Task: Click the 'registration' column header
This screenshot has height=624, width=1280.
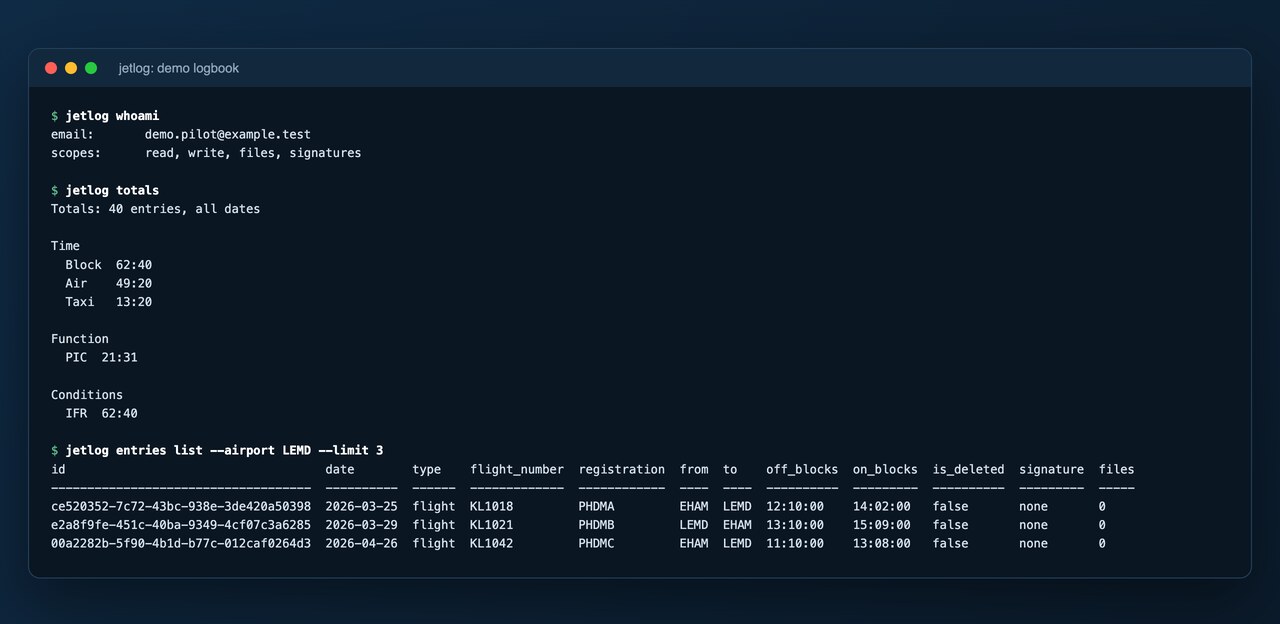Action: [x=622, y=469]
